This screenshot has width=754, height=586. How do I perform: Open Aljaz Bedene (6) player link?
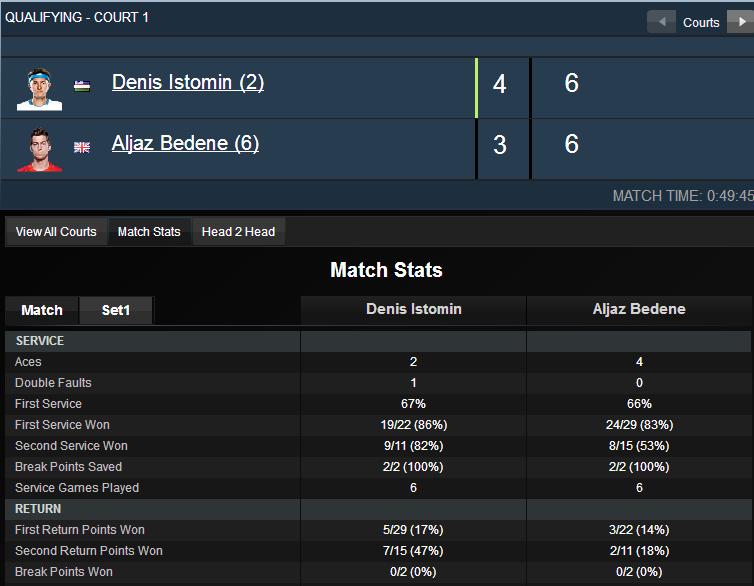click(x=185, y=143)
